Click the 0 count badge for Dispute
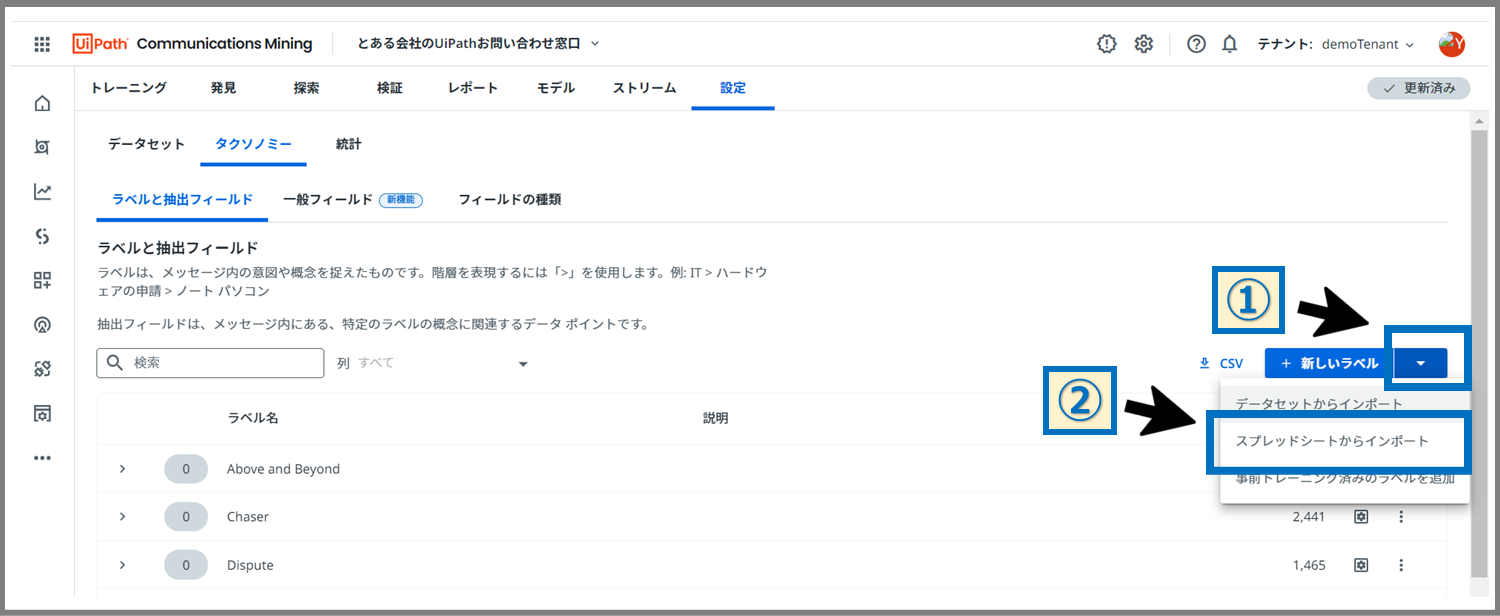Screen dimensions: 1500x616 (x=186, y=565)
